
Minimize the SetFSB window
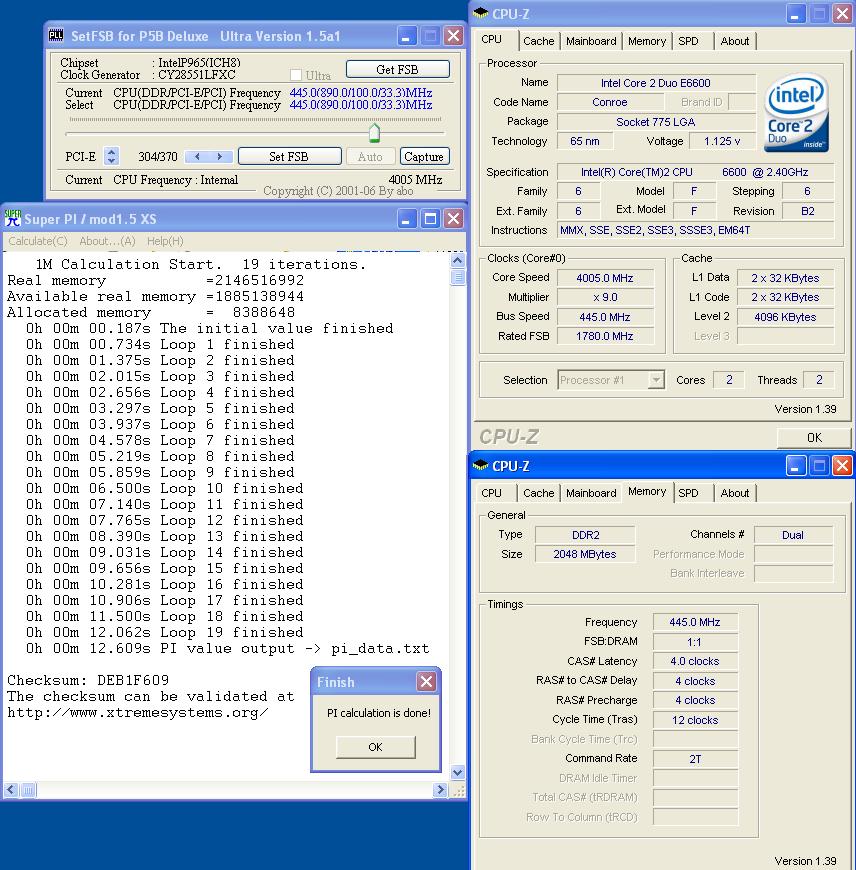[x=406, y=36]
